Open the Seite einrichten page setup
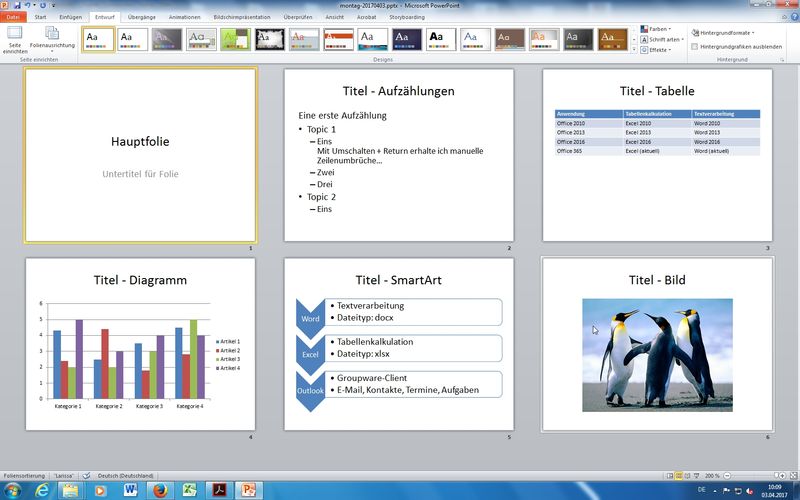The height and width of the screenshot is (500, 800). (x=15, y=40)
